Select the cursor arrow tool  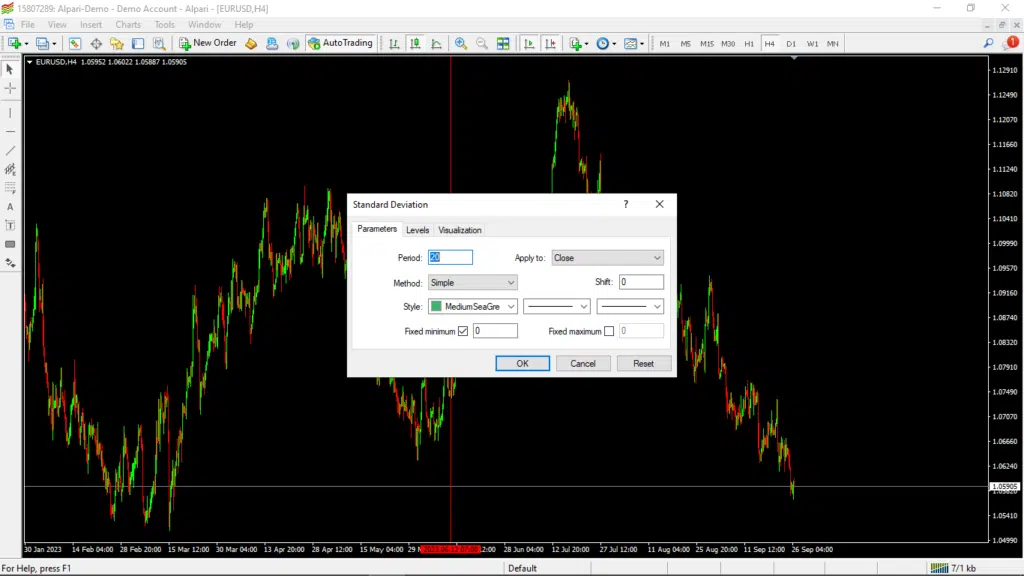click(x=10, y=69)
